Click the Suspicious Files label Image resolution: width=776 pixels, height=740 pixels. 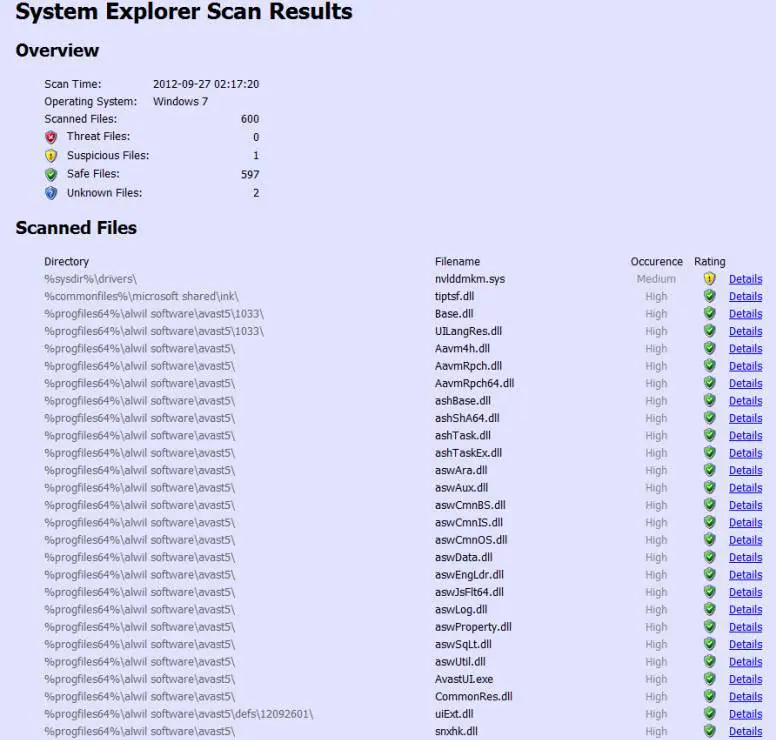click(x=108, y=156)
